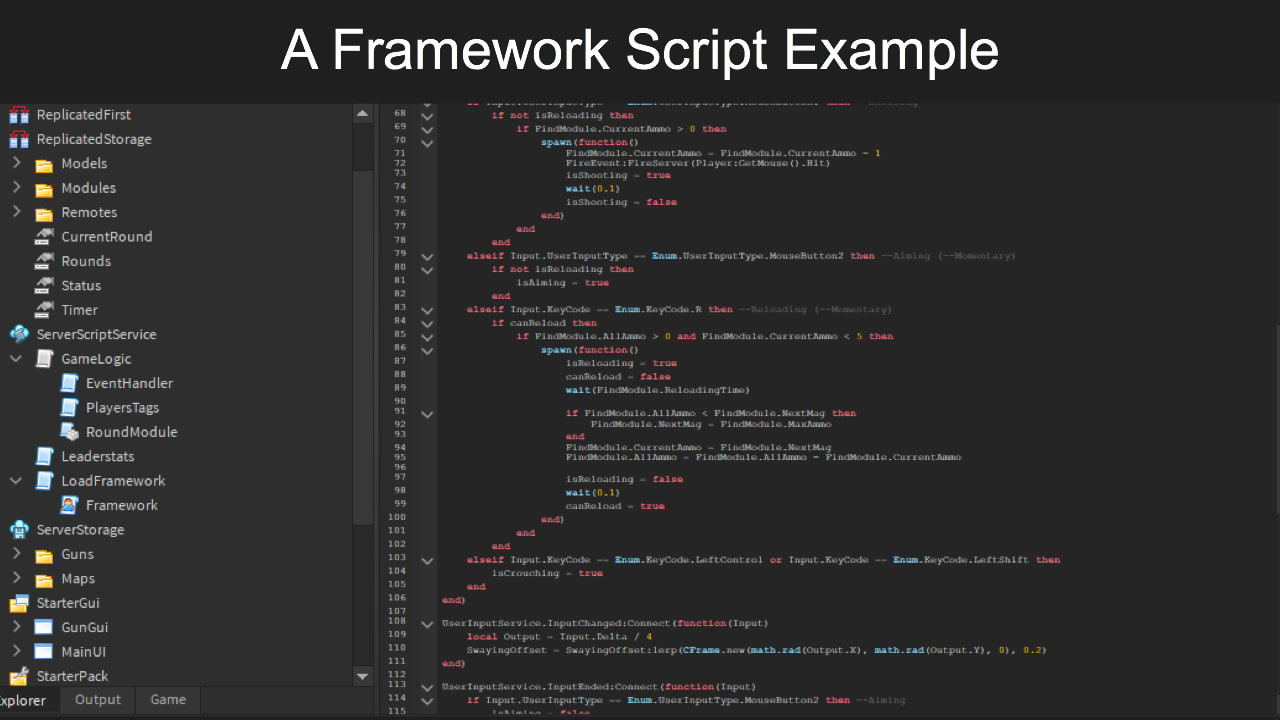Select the EventHandler script icon
The image size is (1280, 720).
click(69, 383)
